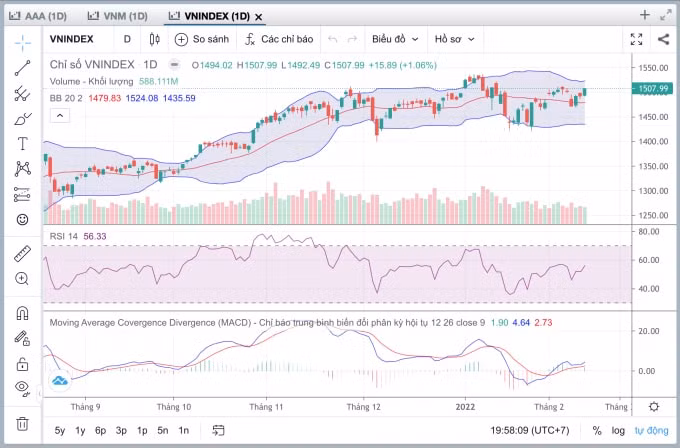Select the ruler measure tool

coord(23,254)
